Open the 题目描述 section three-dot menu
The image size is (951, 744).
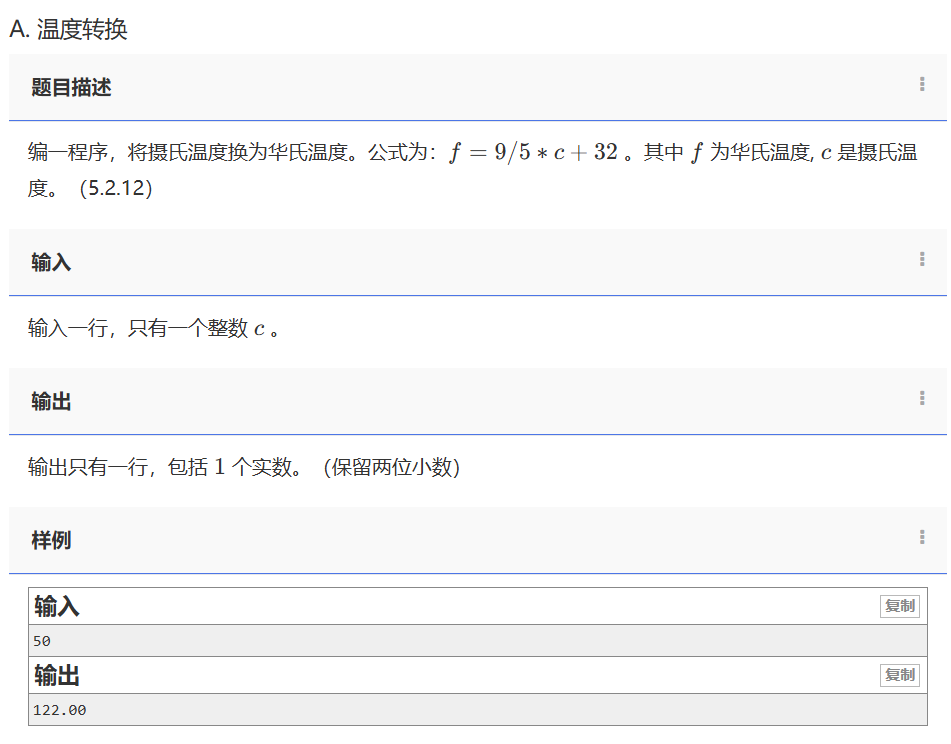point(922,85)
